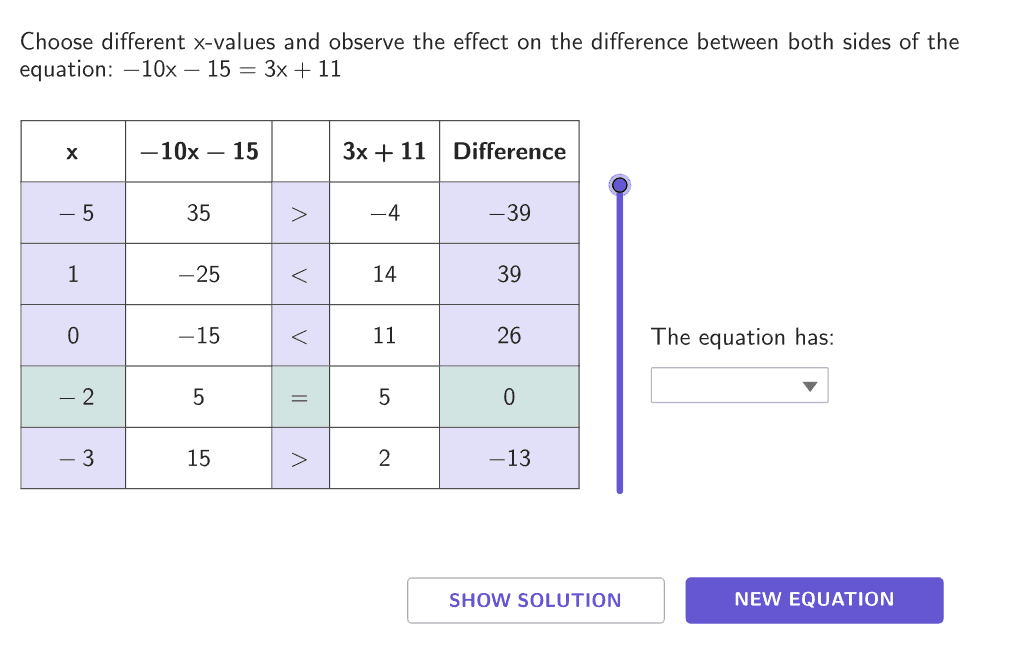Click the difference value 0 cell

tap(509, 397)
